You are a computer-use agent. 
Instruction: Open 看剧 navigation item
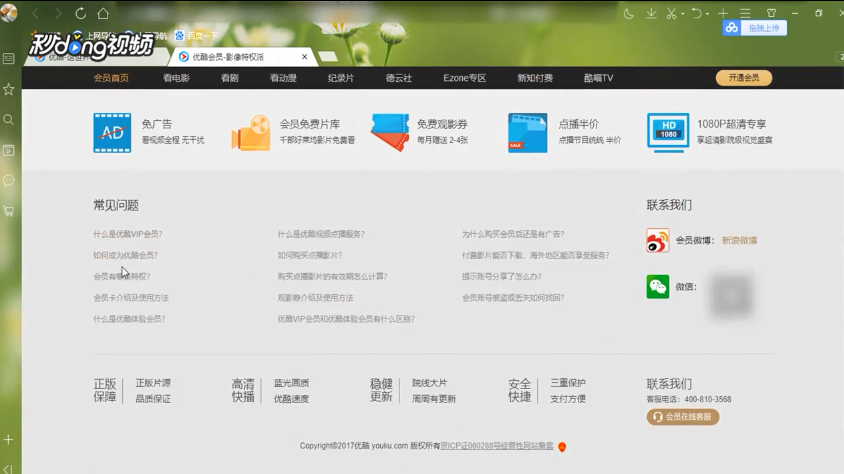(x=229, y=78)
